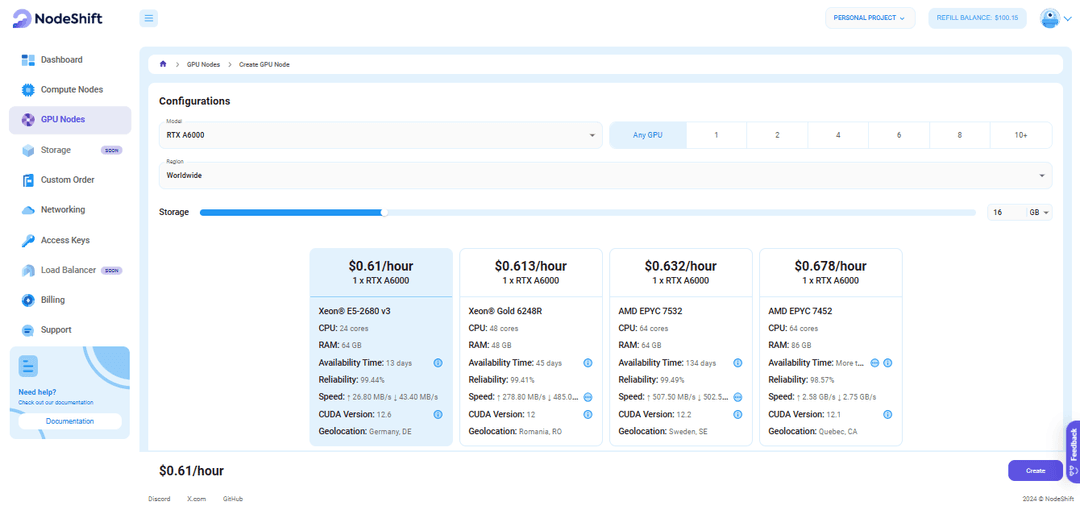Expand the account chevron next to avatar
Image resolution: width=1080 pixels, height=509 pixels.
[x=1068, y=19]
